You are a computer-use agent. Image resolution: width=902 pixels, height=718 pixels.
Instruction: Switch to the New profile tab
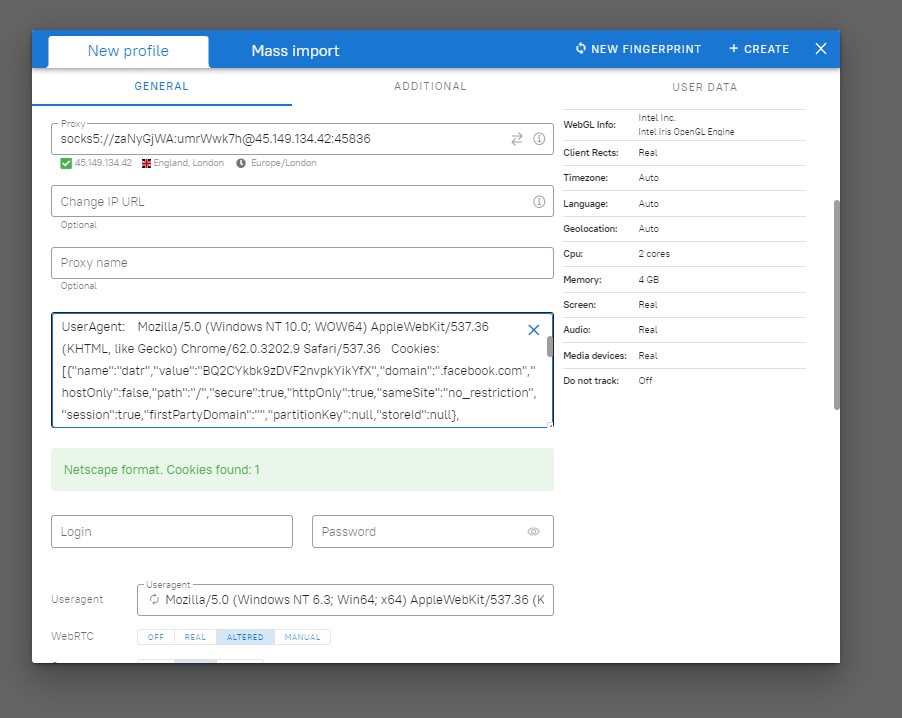[128, 51]
